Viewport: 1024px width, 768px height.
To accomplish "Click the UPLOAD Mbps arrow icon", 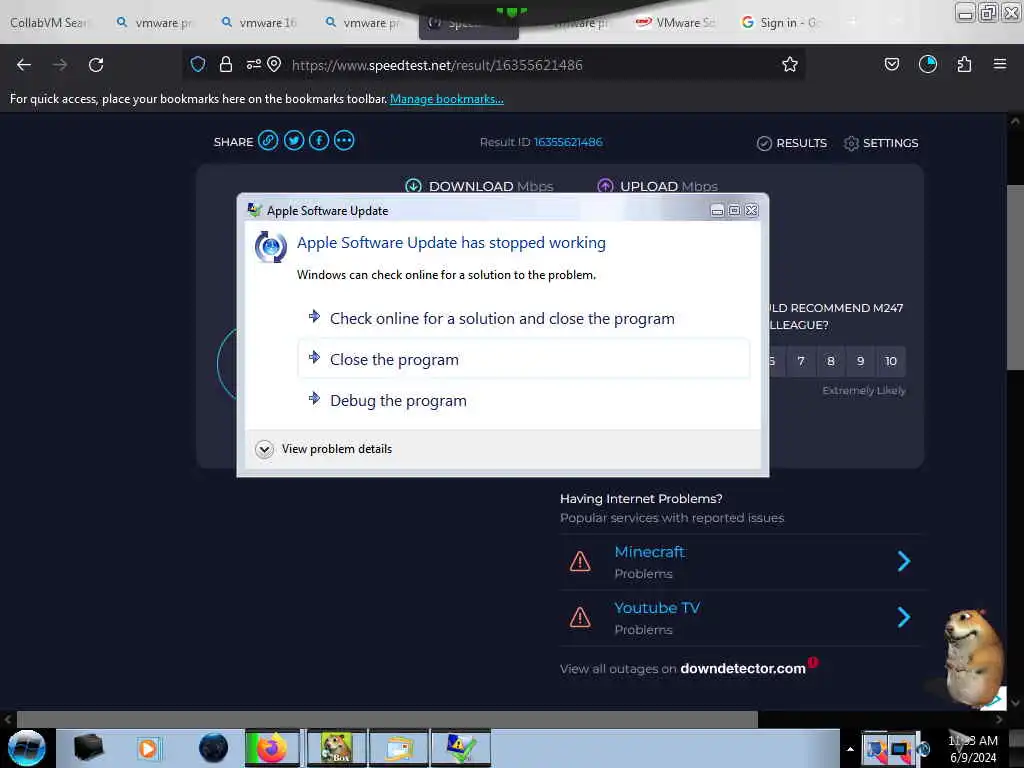I will (605, 186).
